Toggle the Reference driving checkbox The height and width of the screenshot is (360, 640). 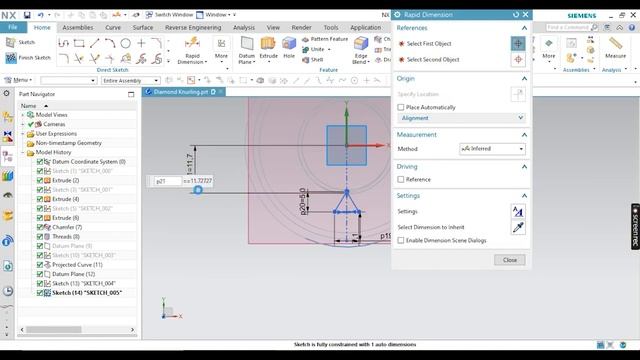[x=401, y=180]
